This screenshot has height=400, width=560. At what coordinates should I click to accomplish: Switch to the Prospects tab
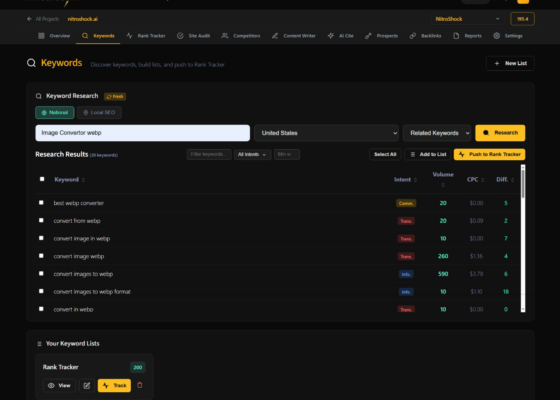click(381, 36)
